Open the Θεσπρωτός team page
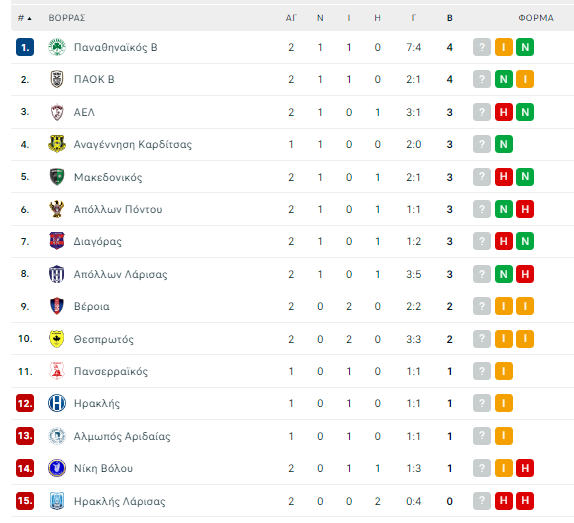 coord(104,339)
